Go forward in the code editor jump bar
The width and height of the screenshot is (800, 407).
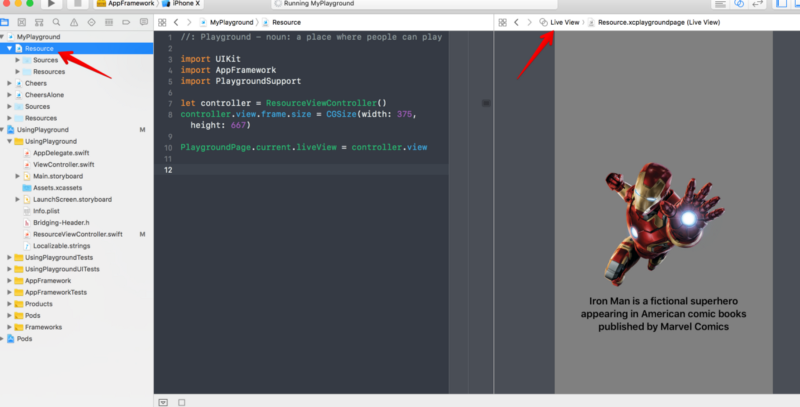pos(189,22)
